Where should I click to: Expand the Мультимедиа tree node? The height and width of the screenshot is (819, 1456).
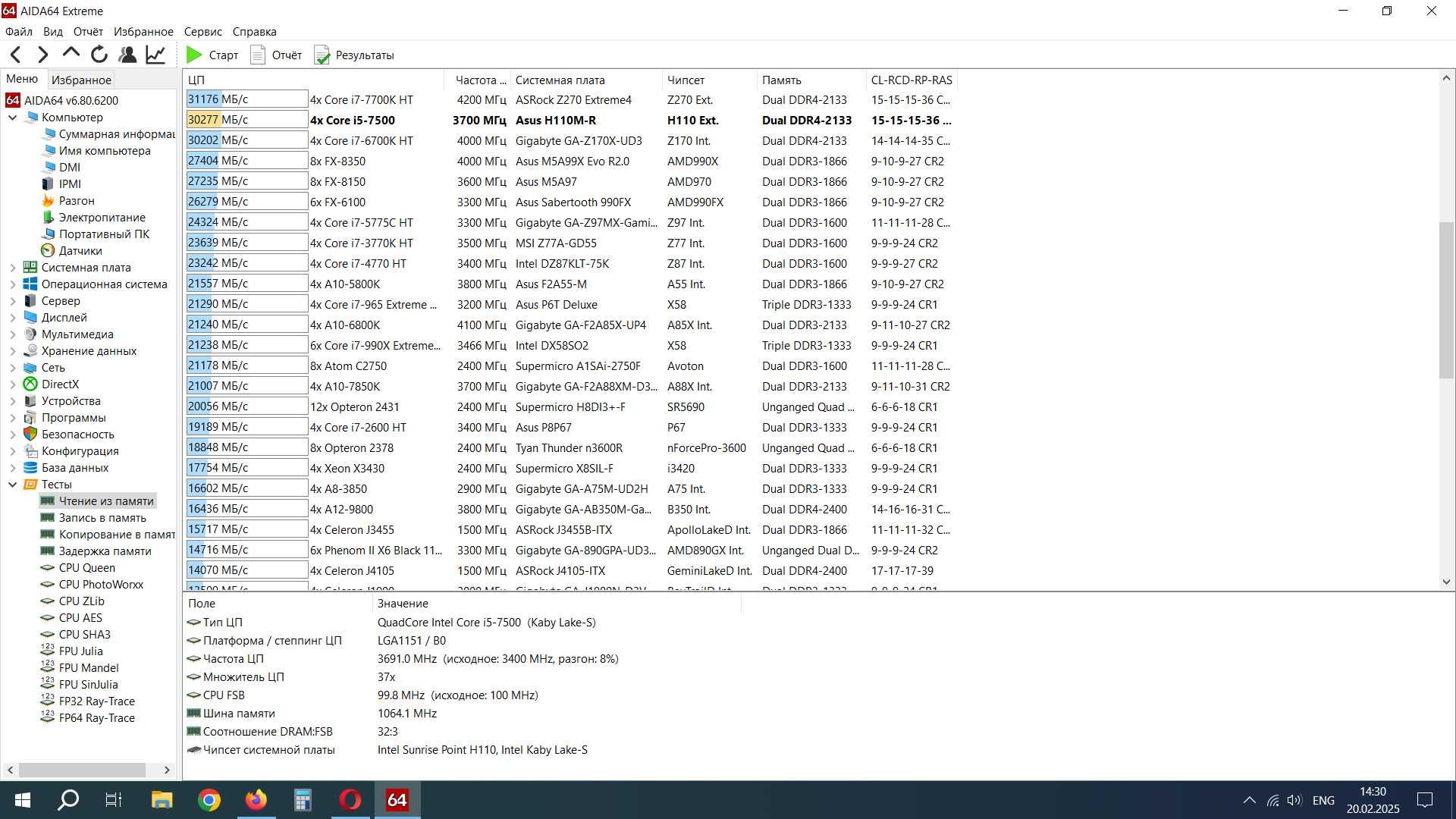point(12,334)
